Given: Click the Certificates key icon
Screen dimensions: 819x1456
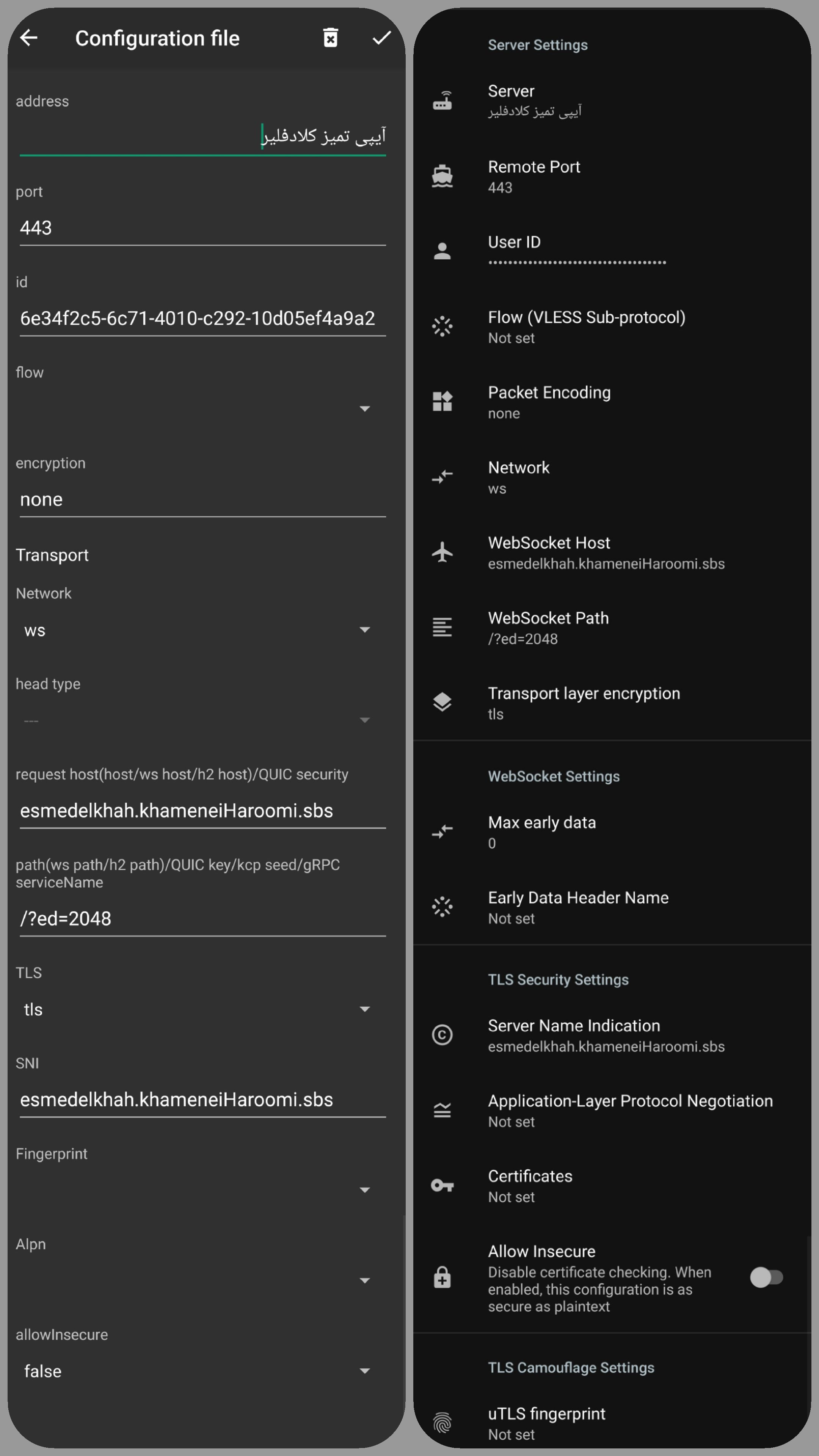Looking at the screenshot, I should point(442,1185).
